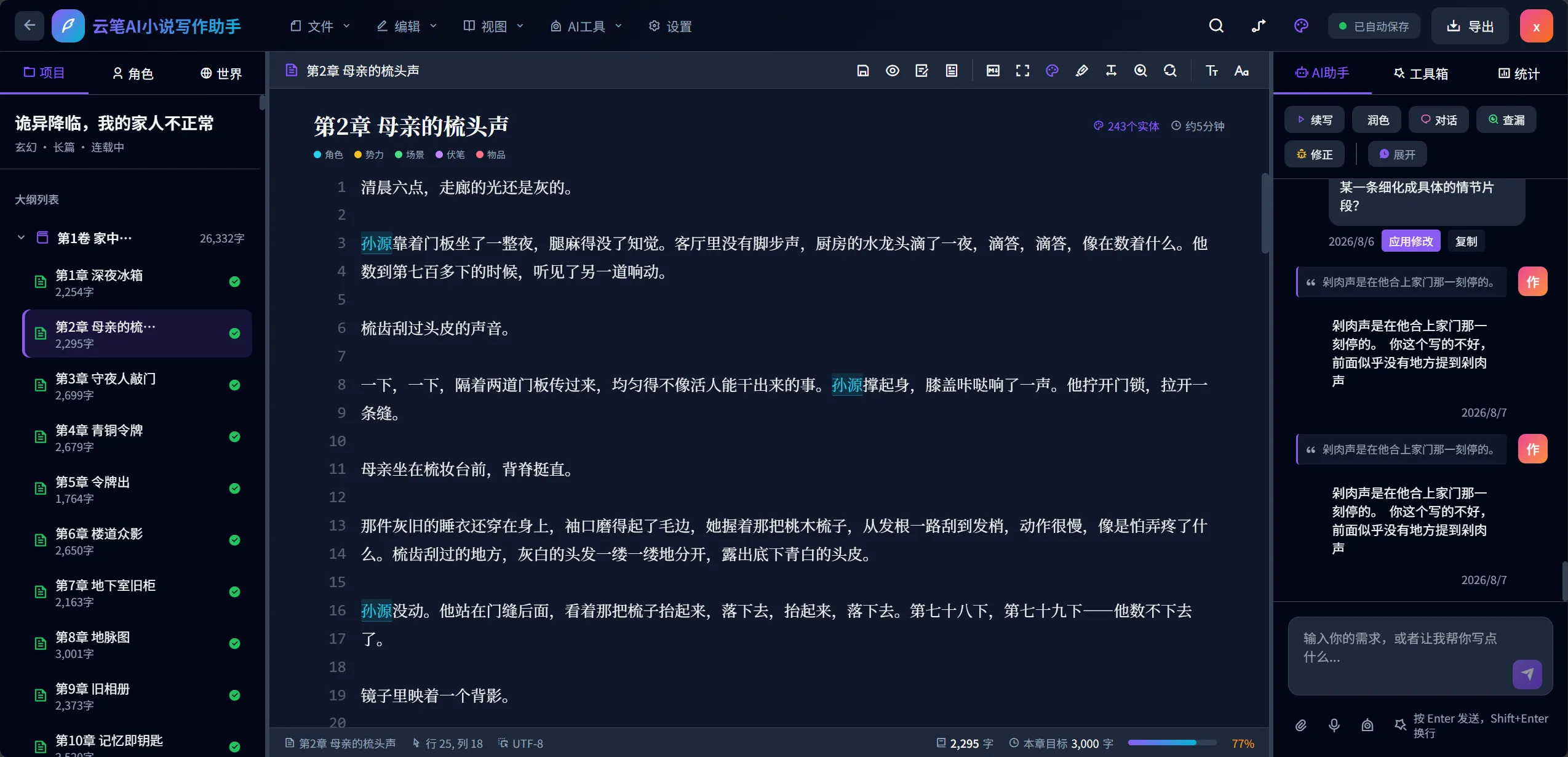
Task: Click the back arrow button
Action: (x=30, y=26)
